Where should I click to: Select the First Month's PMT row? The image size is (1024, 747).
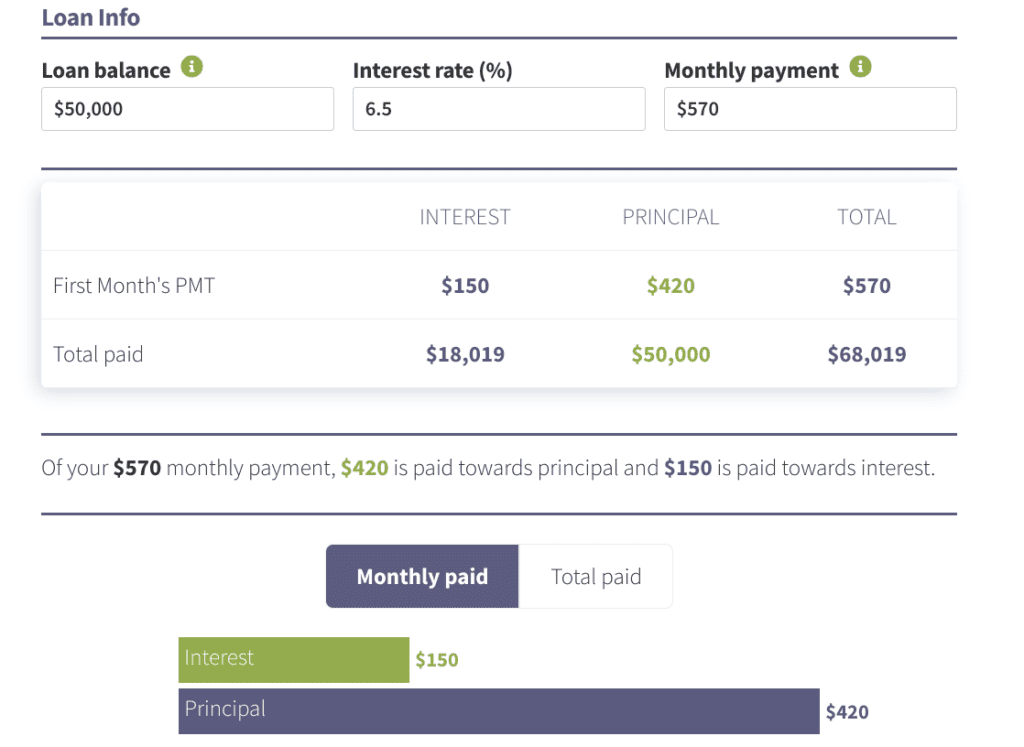coord(133,285)
